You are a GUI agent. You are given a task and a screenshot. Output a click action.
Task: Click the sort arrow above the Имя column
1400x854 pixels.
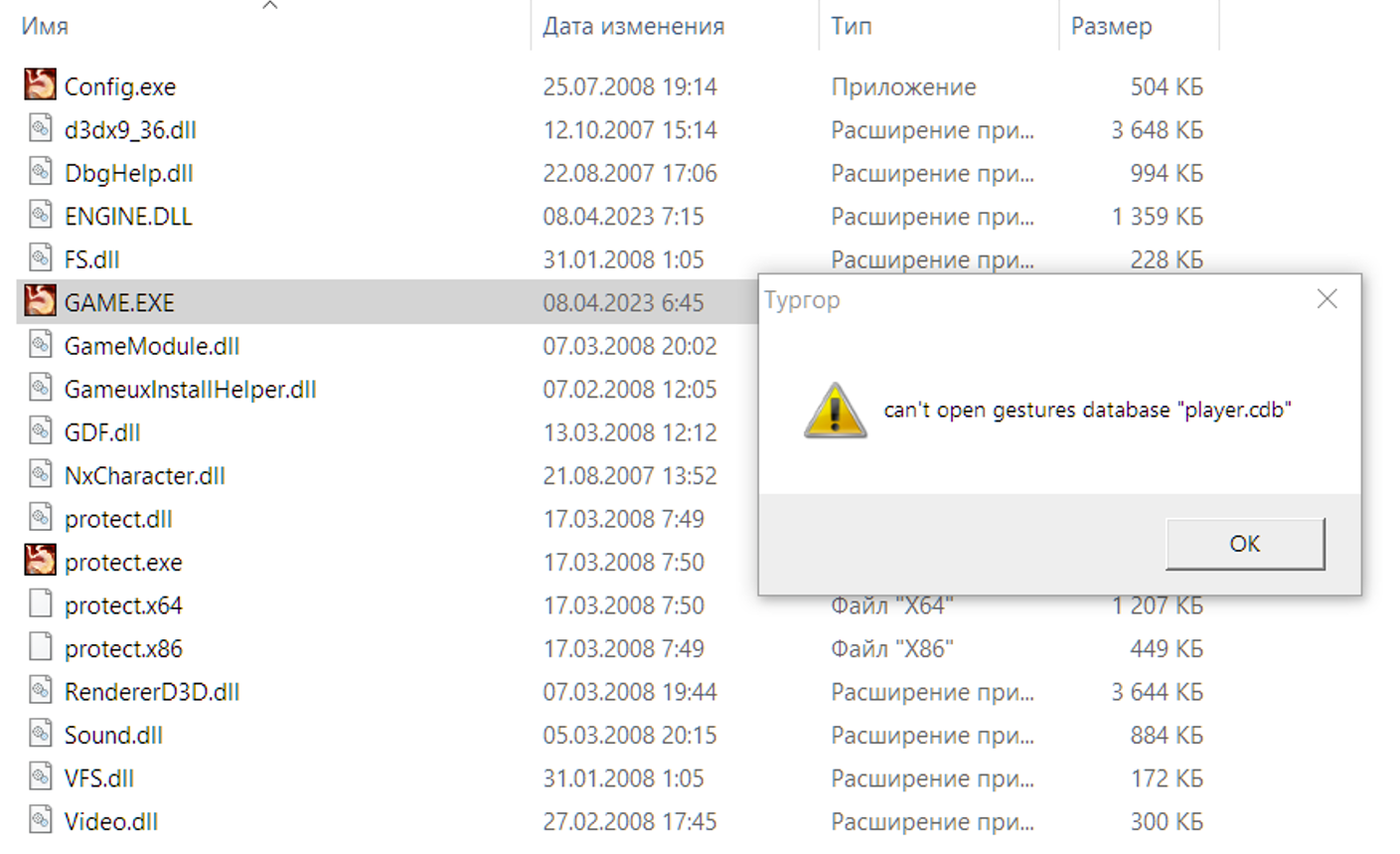pos(269,5)
